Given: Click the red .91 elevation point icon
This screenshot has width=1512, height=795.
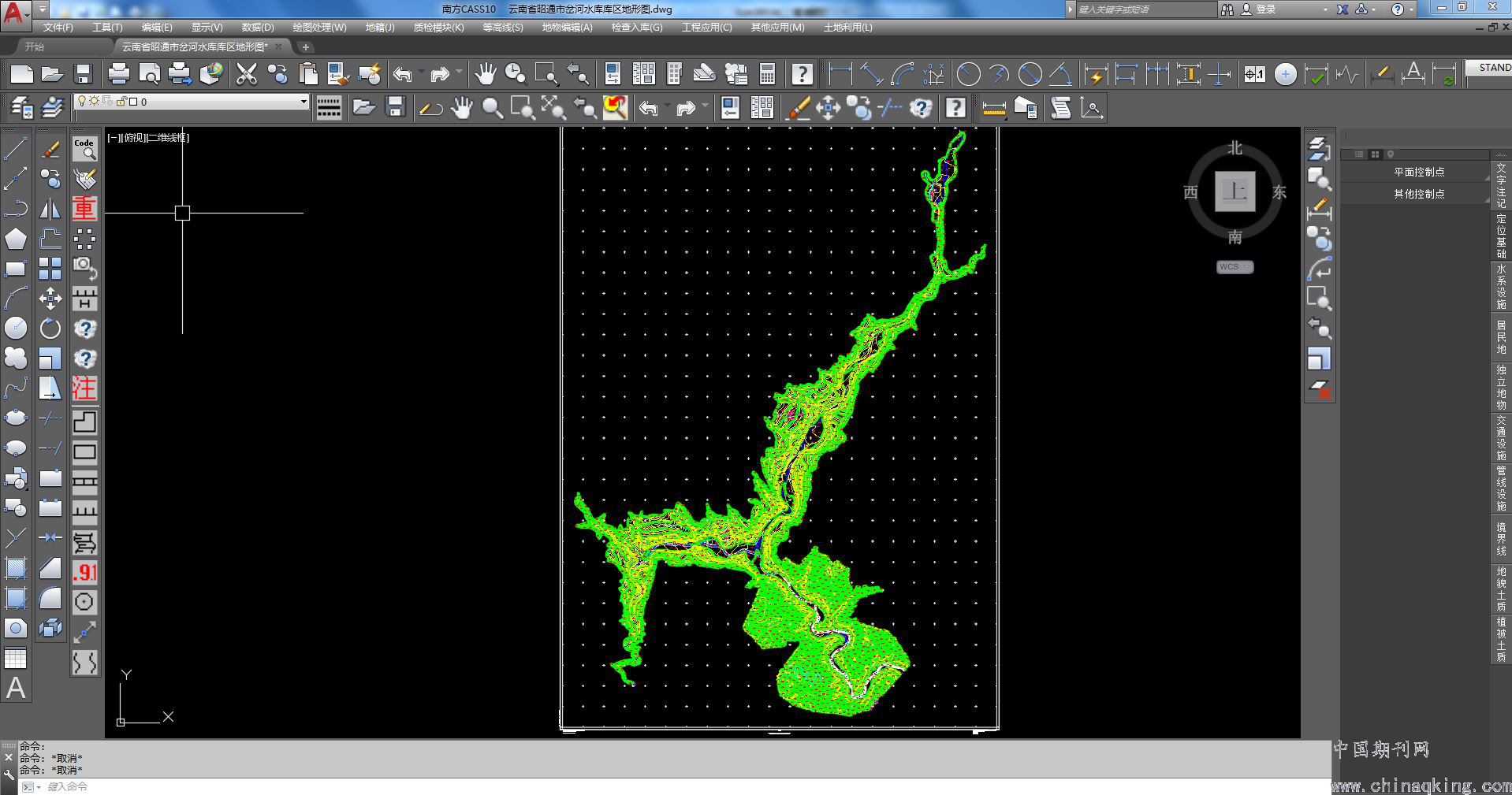Looking at the screenshot, I should point(84,572).
